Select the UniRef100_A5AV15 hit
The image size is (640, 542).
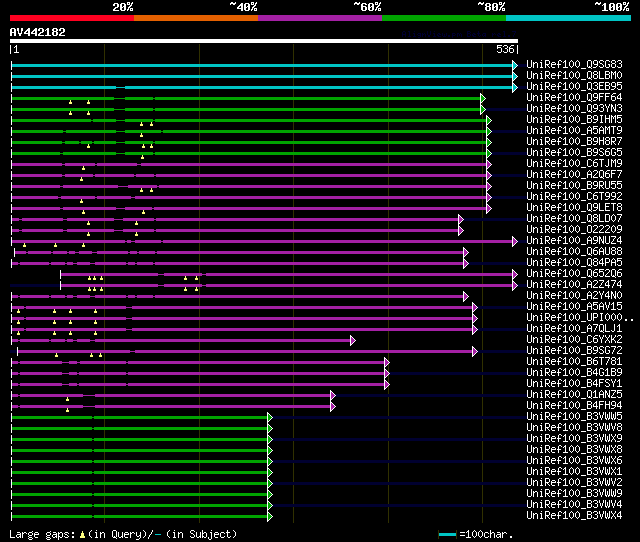(574, 307)
